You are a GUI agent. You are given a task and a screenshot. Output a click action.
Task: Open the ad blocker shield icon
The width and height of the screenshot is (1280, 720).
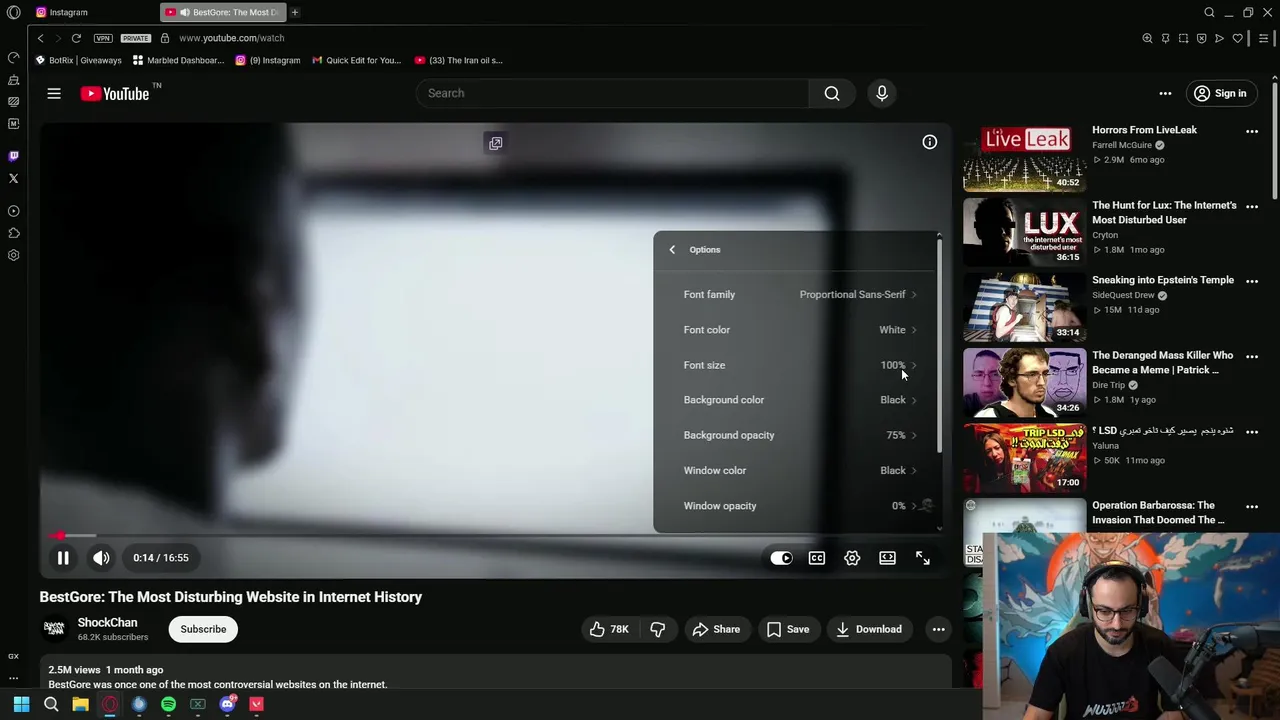pyautogui.click(x=1201, y=38)
